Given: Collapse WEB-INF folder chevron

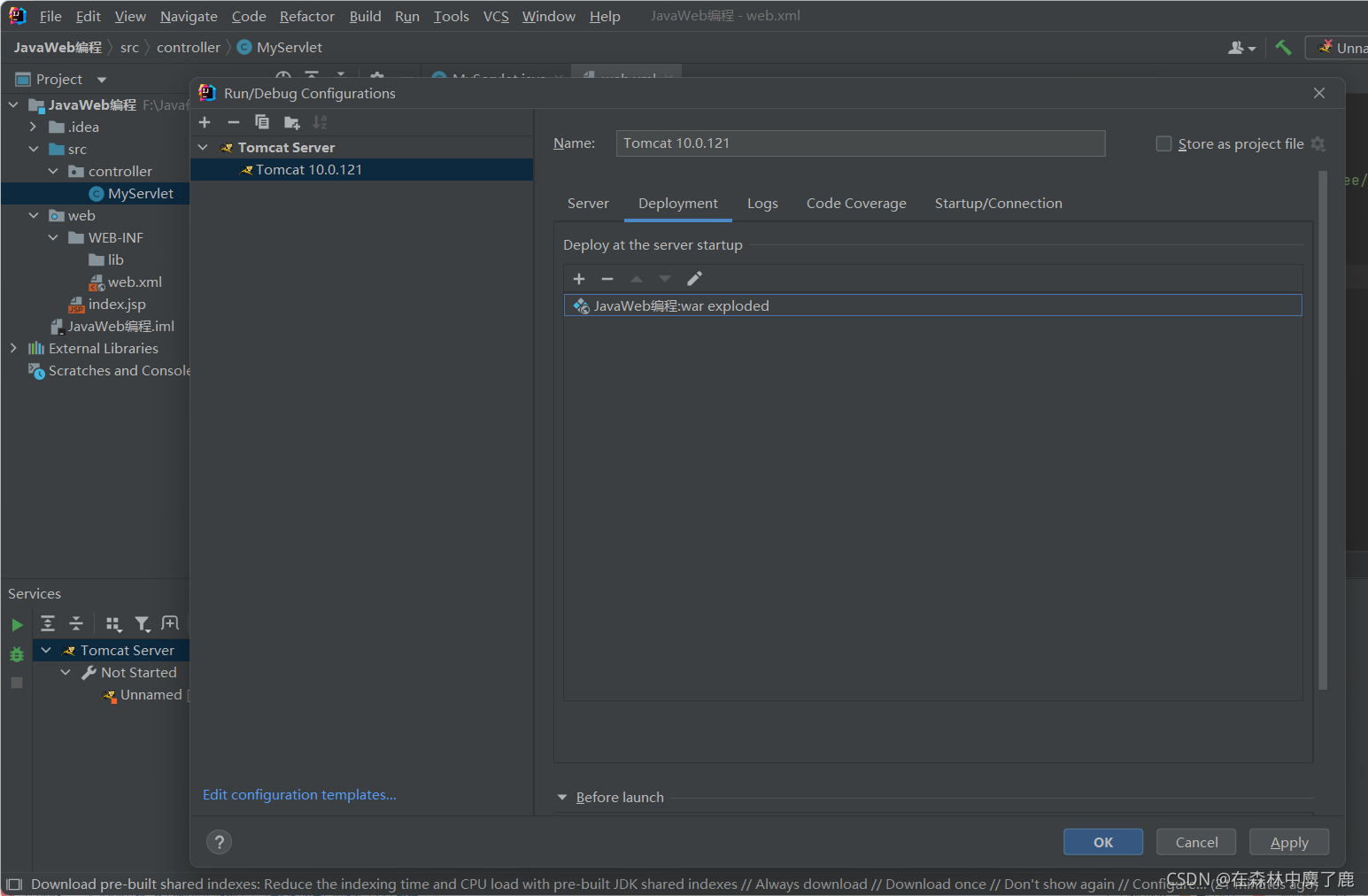Looking at the screenshot, I should (x=53, y=237).
